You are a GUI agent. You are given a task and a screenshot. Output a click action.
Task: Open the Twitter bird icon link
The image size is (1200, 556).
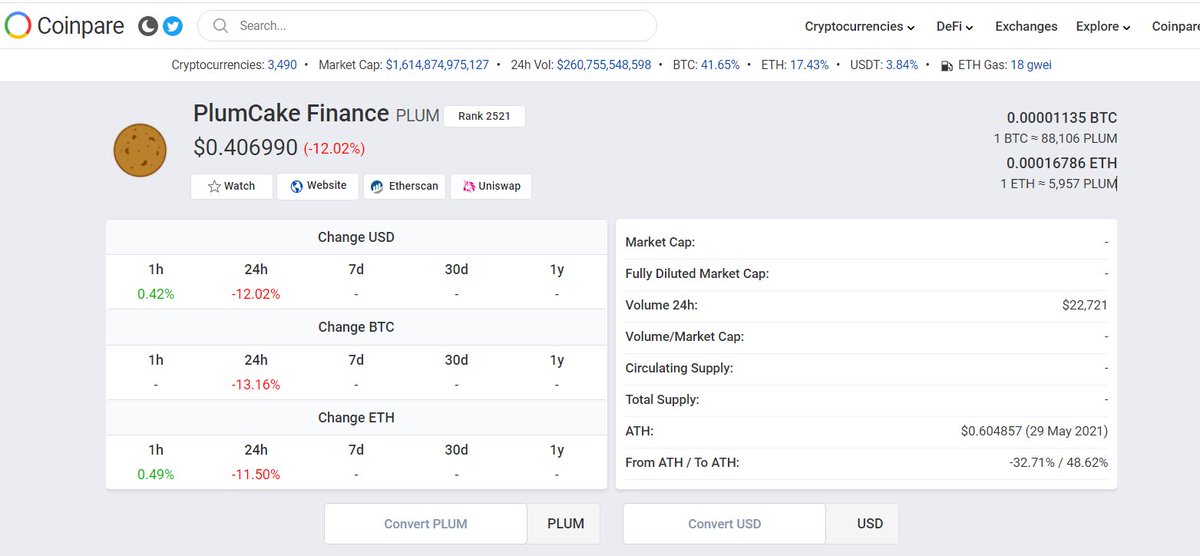pos(172,26)
